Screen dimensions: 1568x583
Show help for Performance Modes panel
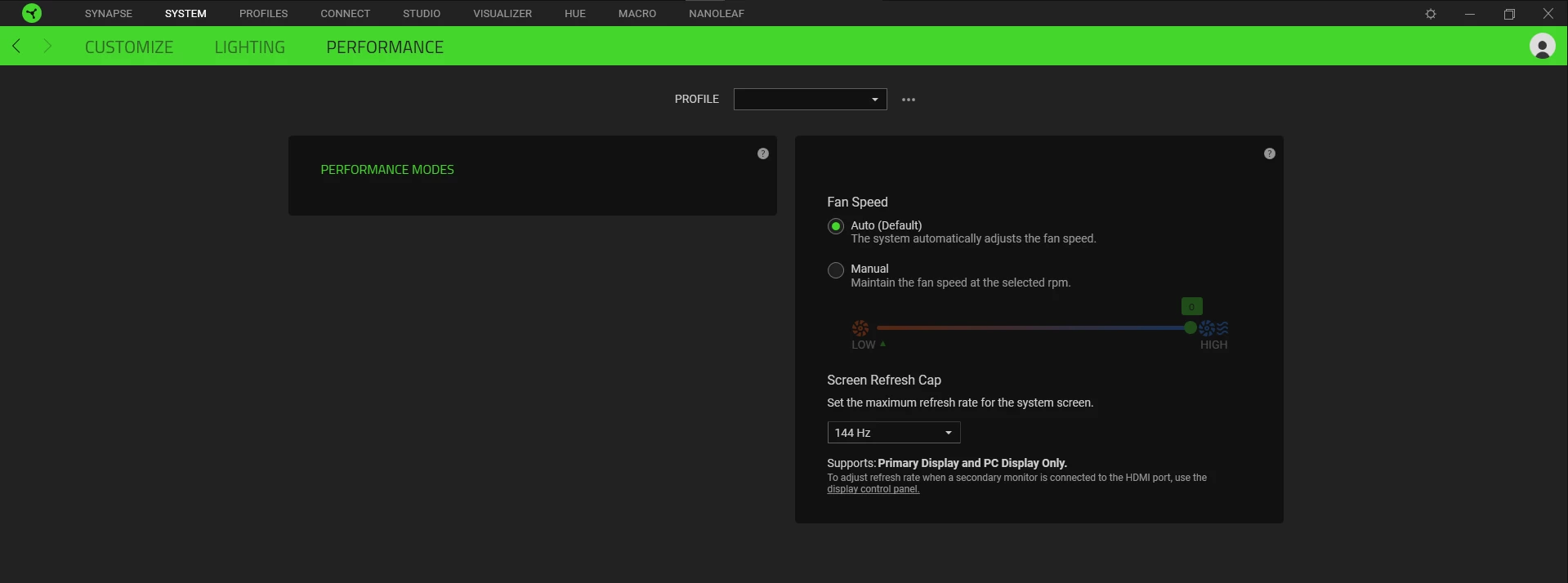(763, 154)
